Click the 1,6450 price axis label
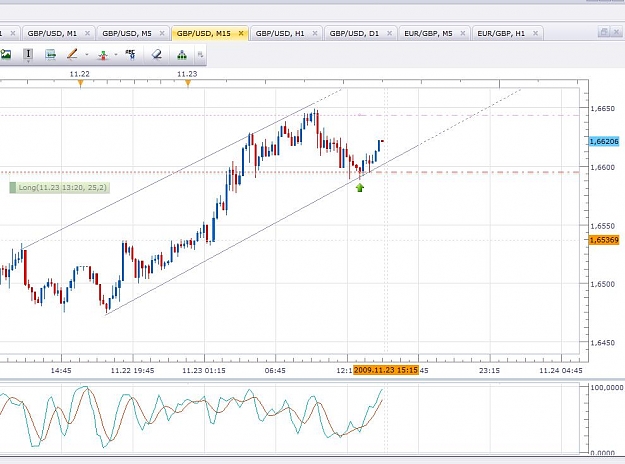 [603, 343]
